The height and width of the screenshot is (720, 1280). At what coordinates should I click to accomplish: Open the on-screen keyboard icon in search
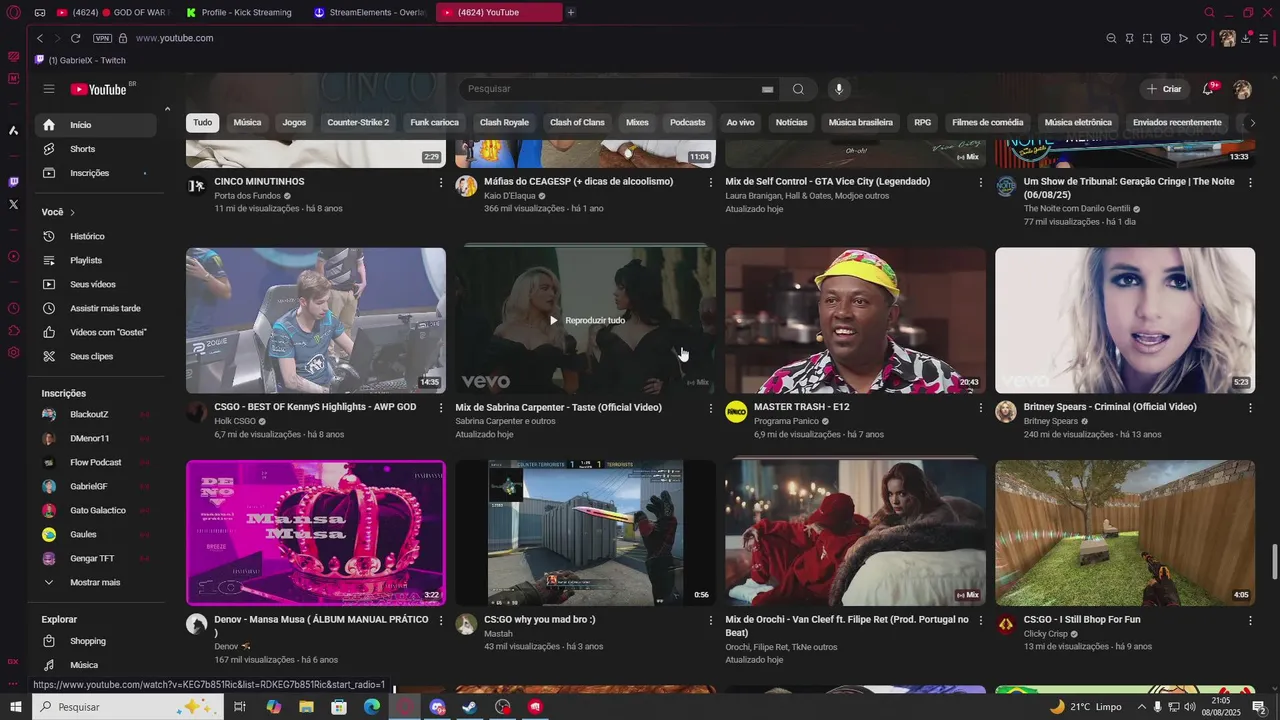(x=767, y=90)
